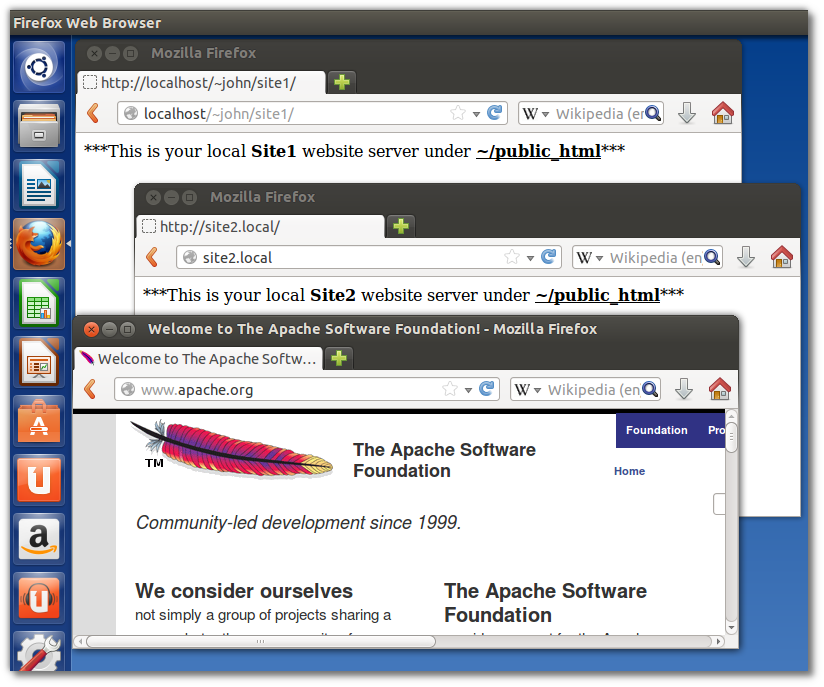Screen dimensions: 824x687
Task: Click the Firefox icon in the launcher
Action: (39, 244)
